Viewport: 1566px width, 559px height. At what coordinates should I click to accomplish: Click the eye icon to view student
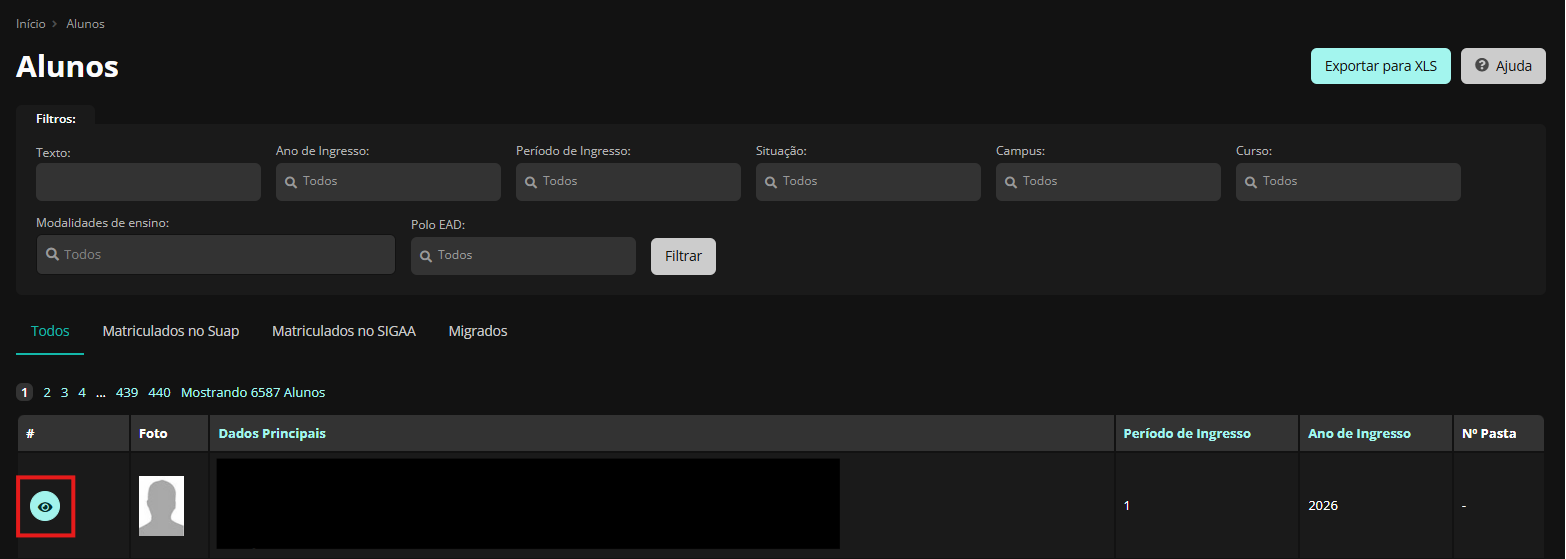point(44,507)
